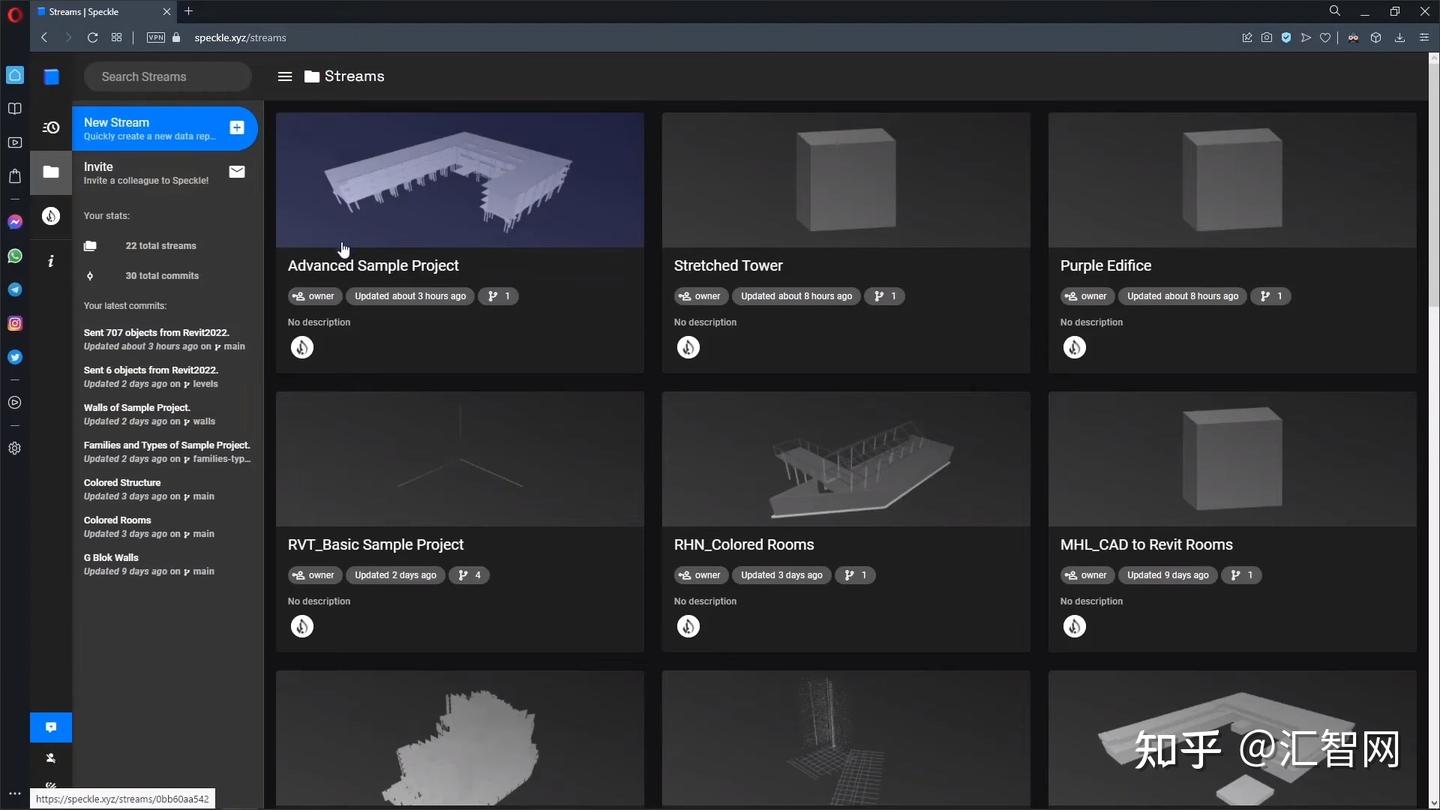The height and width of the screenshot is (810, 1440).
Task: Click the Stretched Tower cube thumbnail
Action: click(x=846, y=180)
